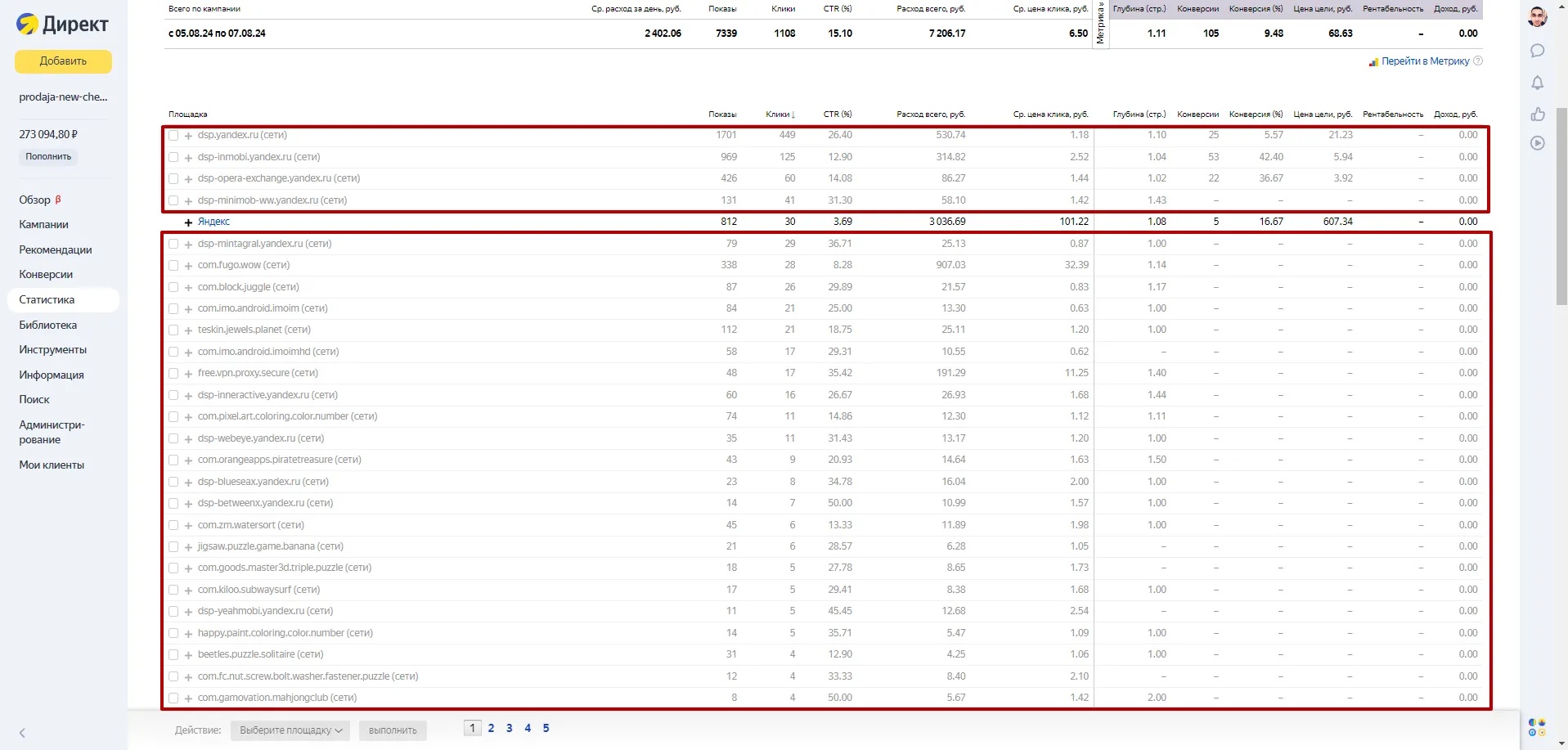Viewport: 1568px width, 750px height.
Task: Open the notifications bell icon
Action: [1537, 83]
